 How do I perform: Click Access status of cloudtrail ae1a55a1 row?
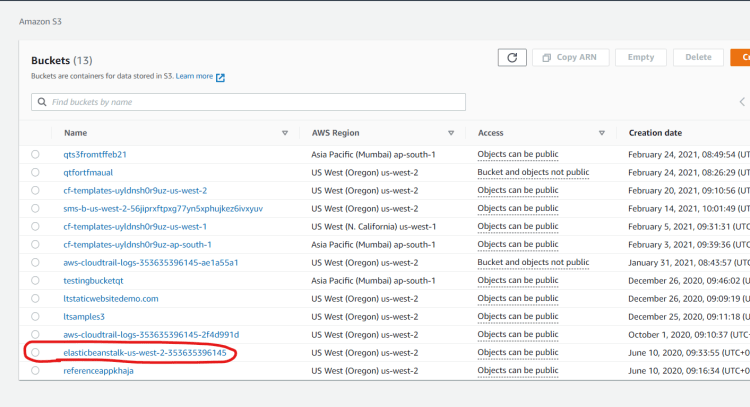pos(533,263)
